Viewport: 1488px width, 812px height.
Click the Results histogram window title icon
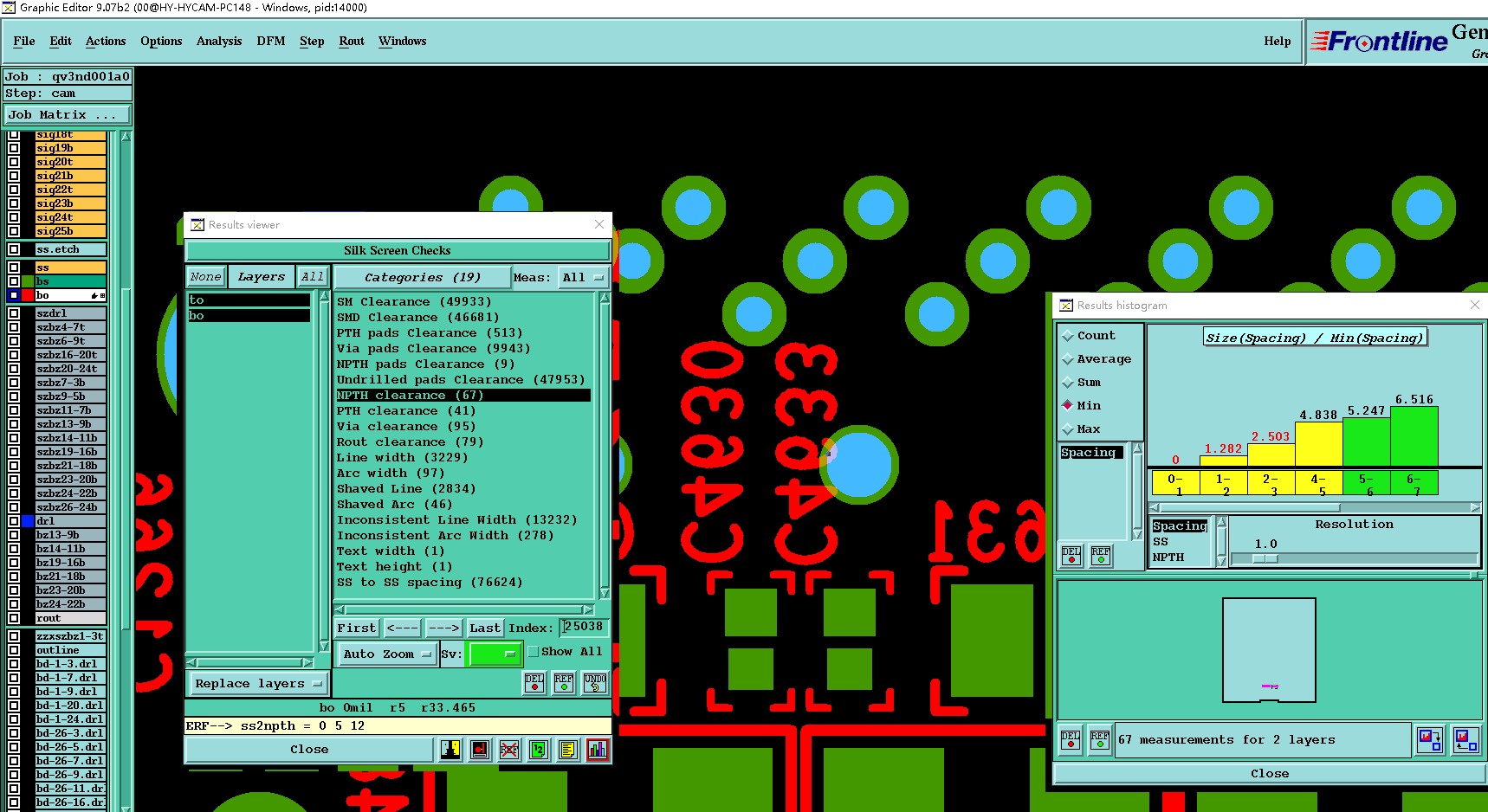click(x=1066, y=306)
